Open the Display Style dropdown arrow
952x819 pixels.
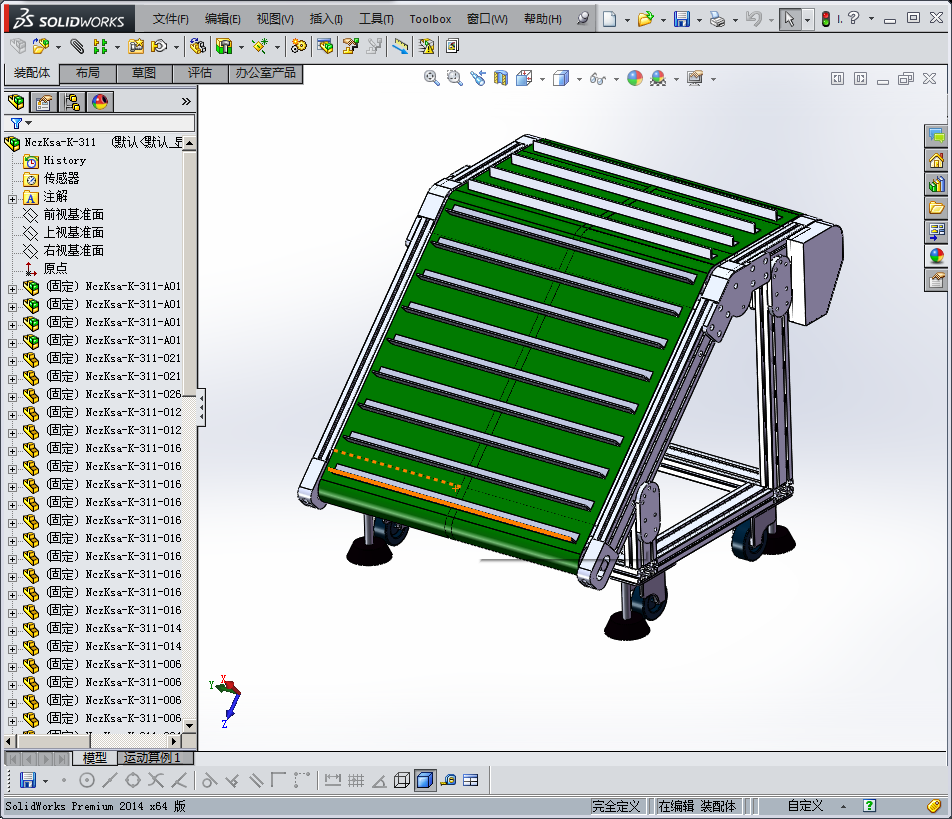579,79
